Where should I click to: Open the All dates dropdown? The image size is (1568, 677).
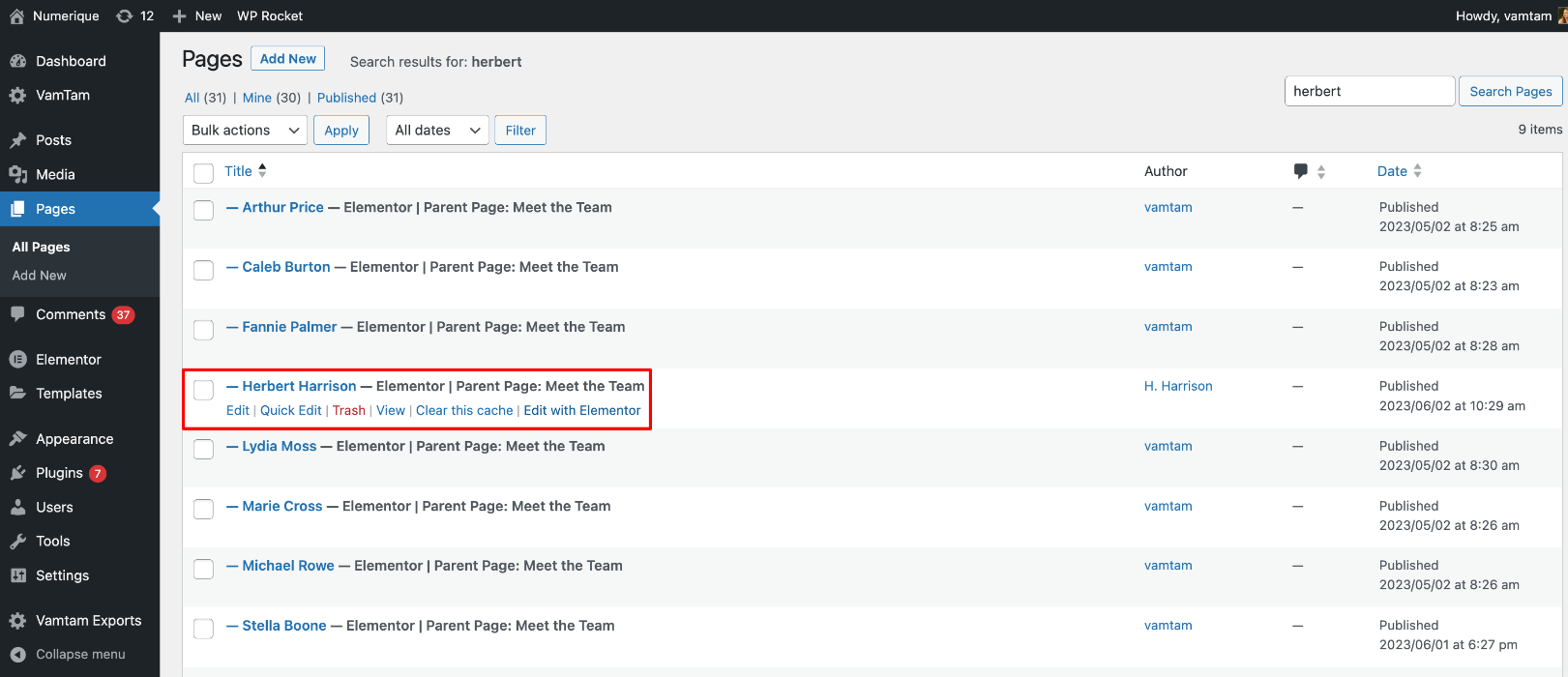pos(437,130)
